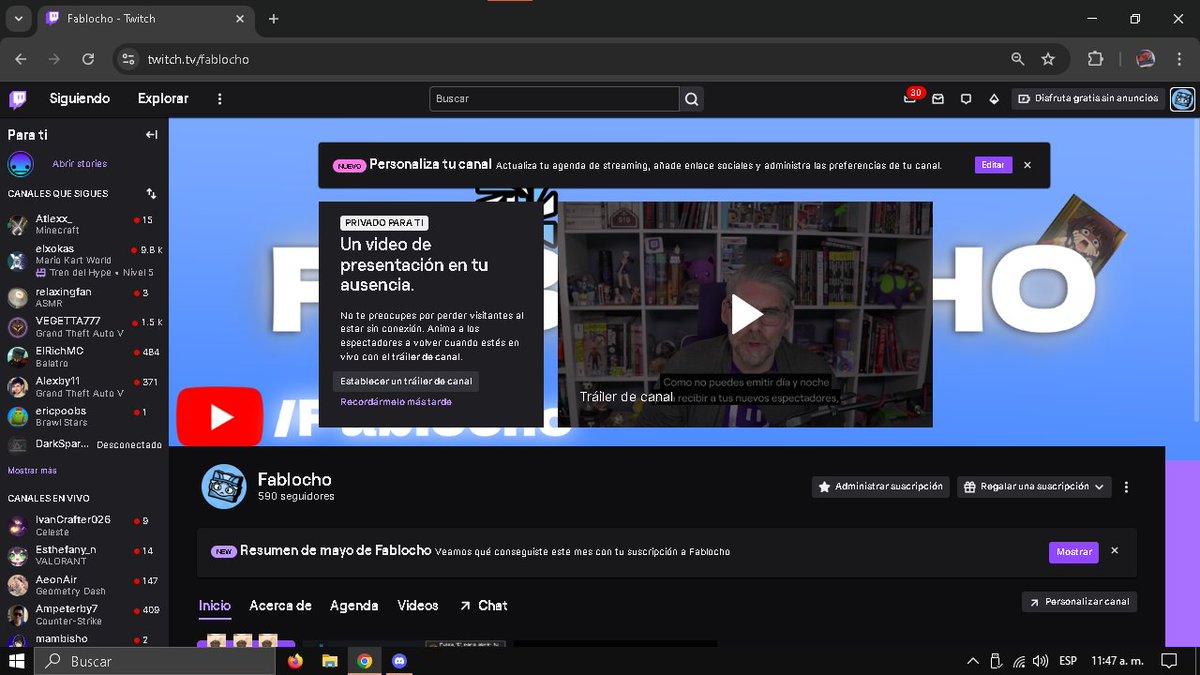The height and width of the screenshot is (675, 1200).
Task: Click Disfruta gratis sin anuncios
Action: [x=1088, y=98]
